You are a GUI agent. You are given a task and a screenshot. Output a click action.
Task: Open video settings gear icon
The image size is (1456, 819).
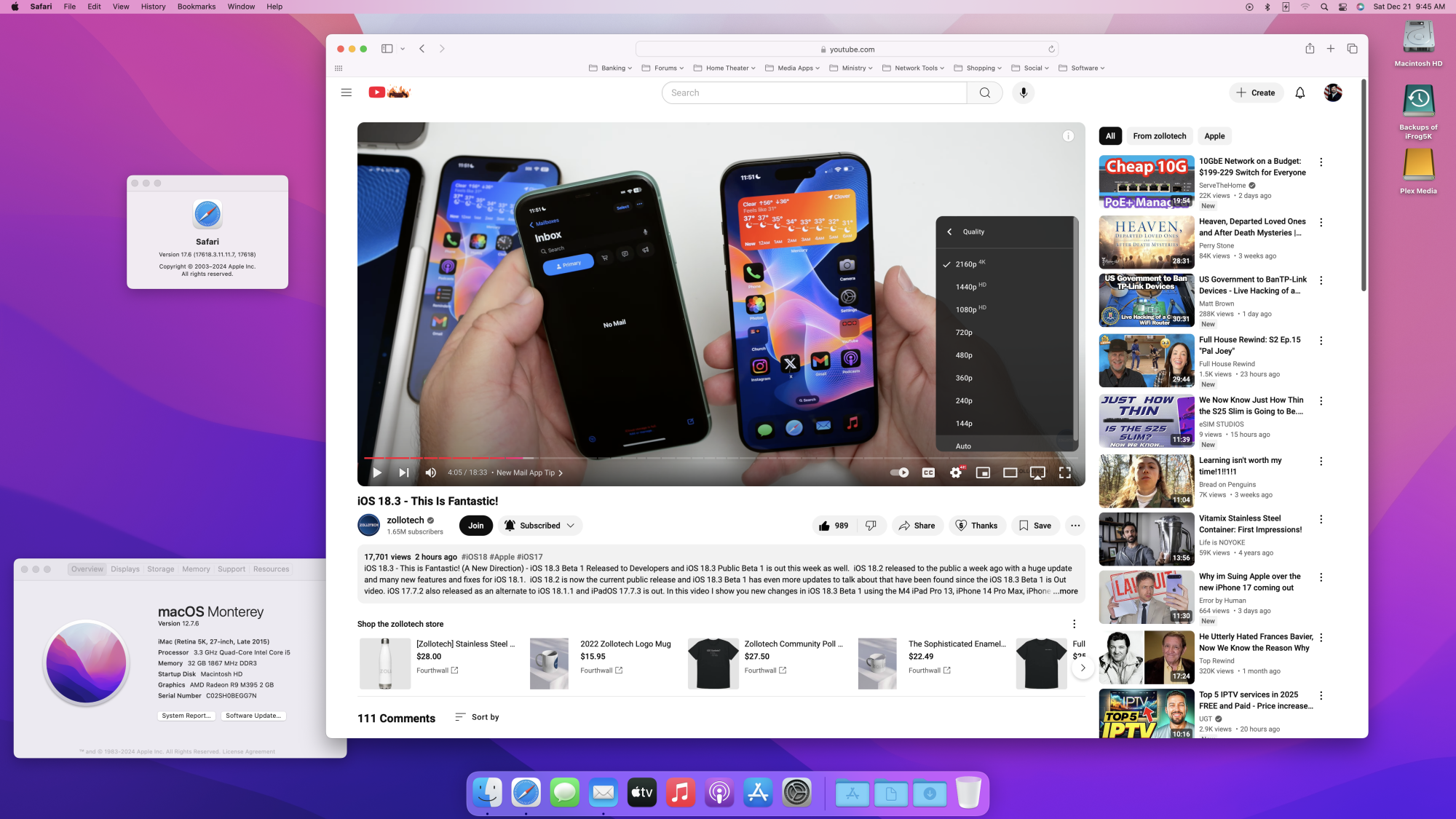[x=956, y=472]
